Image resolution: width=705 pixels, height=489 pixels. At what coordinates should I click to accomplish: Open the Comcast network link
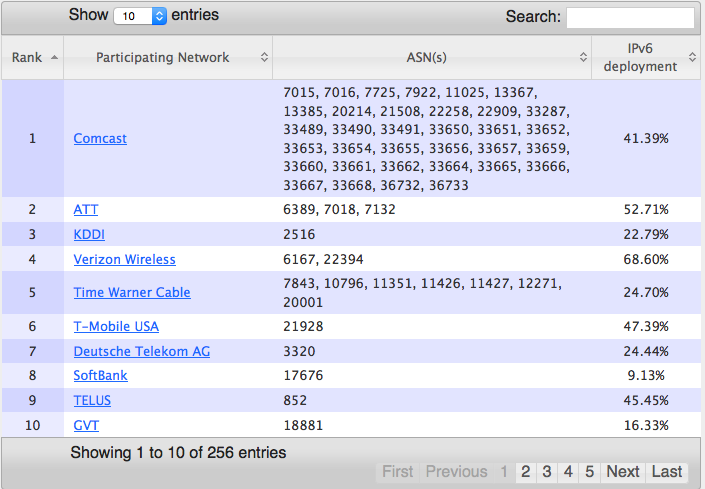pyautogui.click(x=100, y=138)
